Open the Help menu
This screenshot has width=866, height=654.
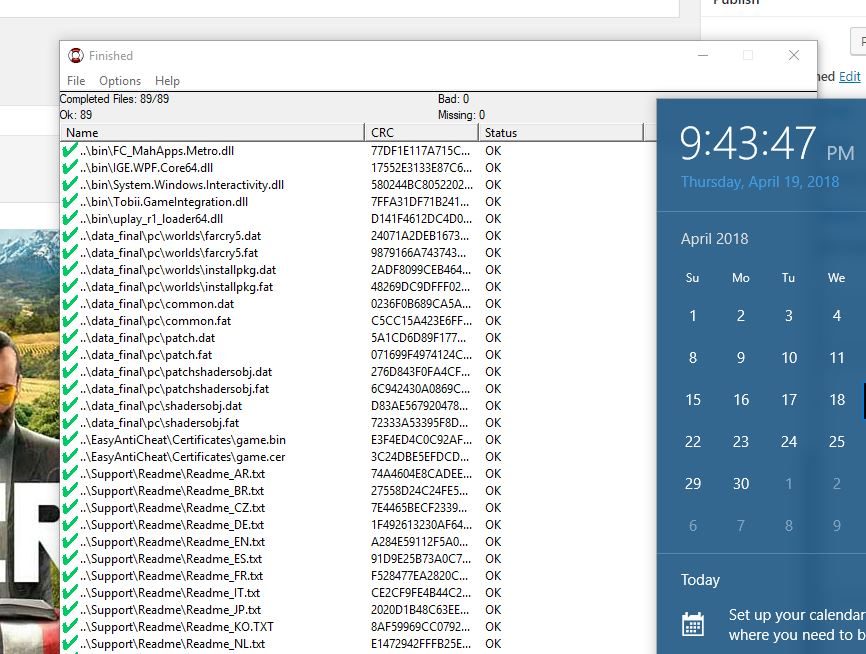click(x=167, y=81)
